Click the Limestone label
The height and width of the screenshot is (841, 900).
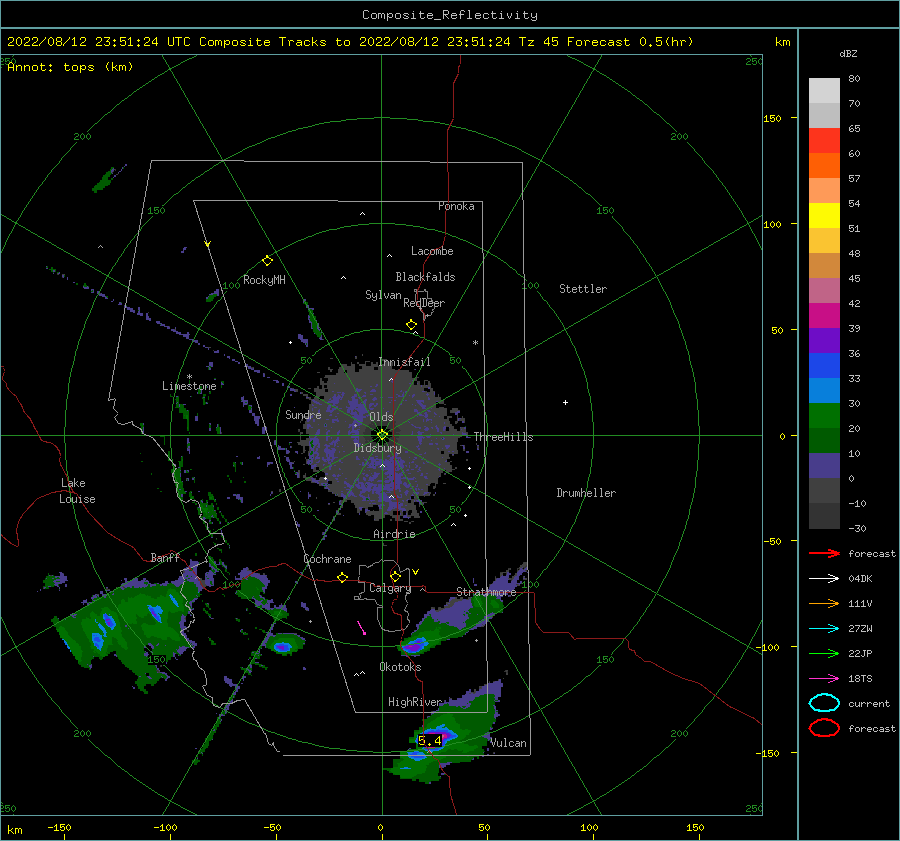(x=189, y=386)
